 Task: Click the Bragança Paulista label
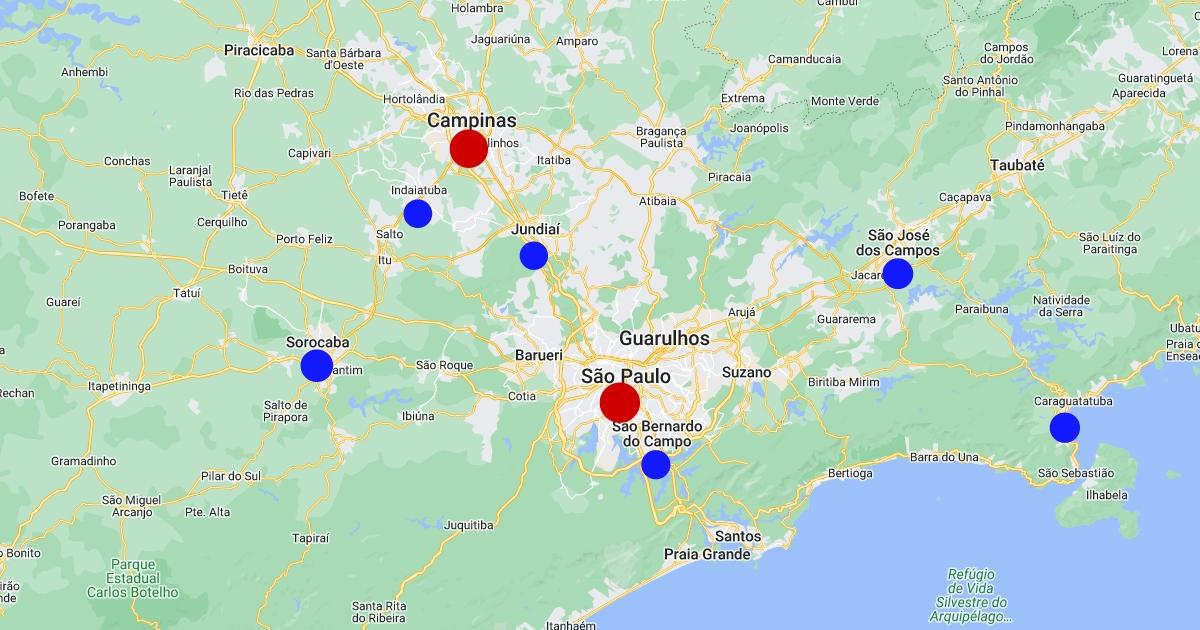tap(661, 137)
